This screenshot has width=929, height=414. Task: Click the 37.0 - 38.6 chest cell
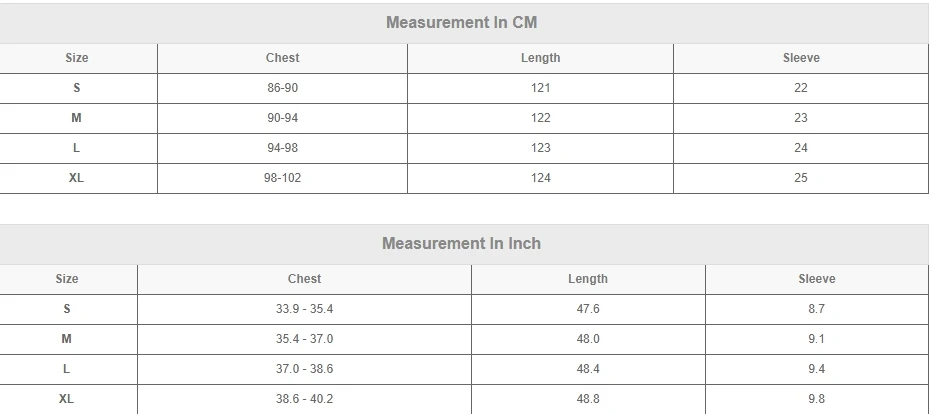click(x=304, y=369)
